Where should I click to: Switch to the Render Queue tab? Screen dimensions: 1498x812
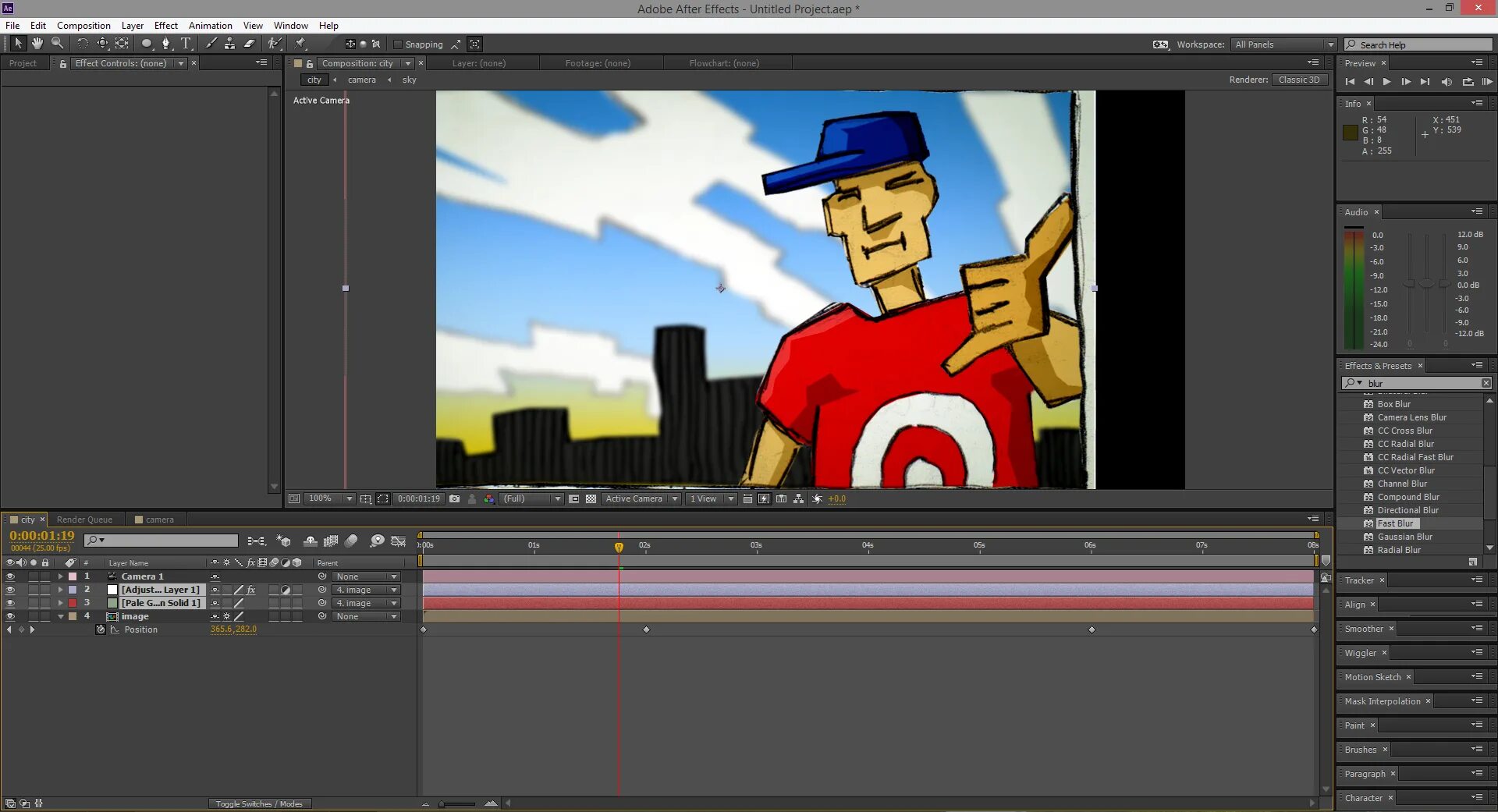pos(84,519)
